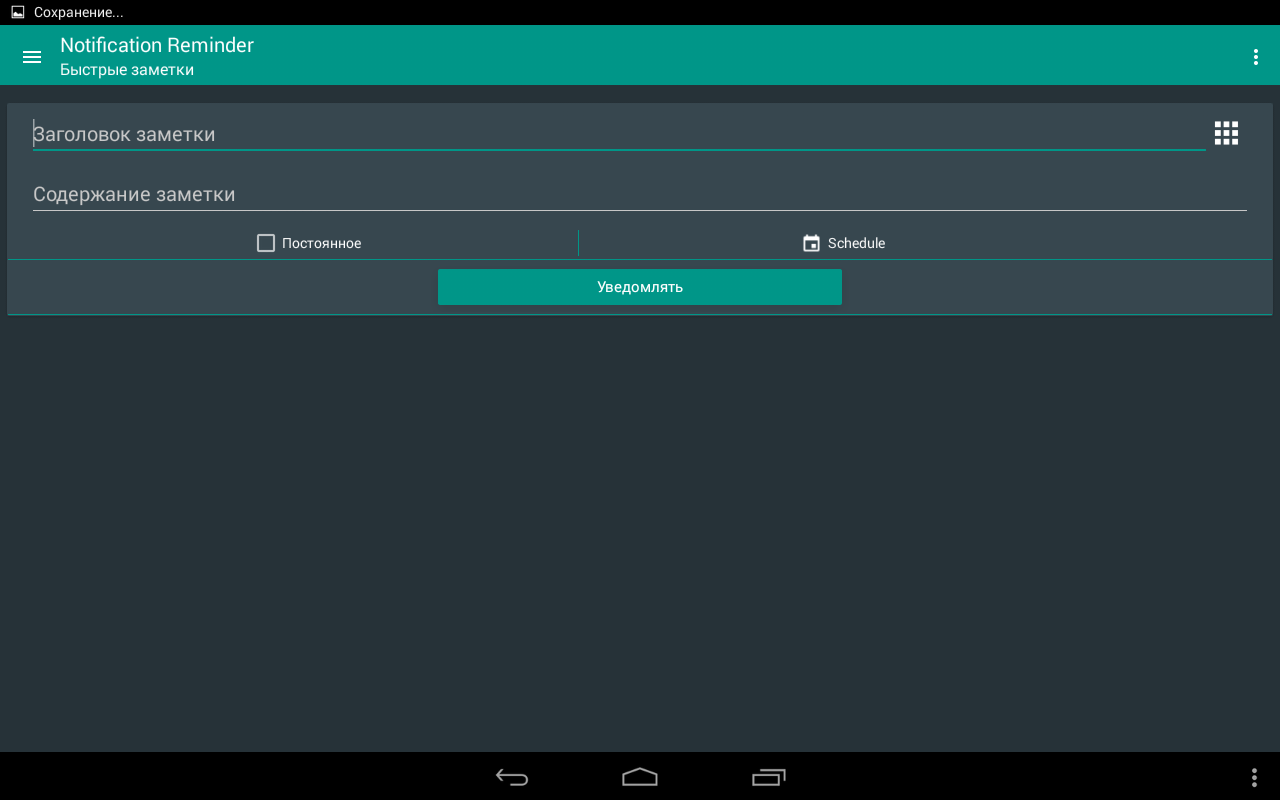
Task: Open the hamburger navigation menu
Action: point(32,57)
